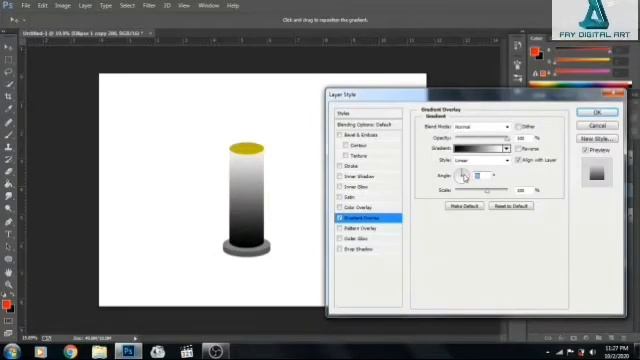Screen dimensions: 640x360
Task: Select the Quick Selection wand tool
Action: [x=8, y=84]
